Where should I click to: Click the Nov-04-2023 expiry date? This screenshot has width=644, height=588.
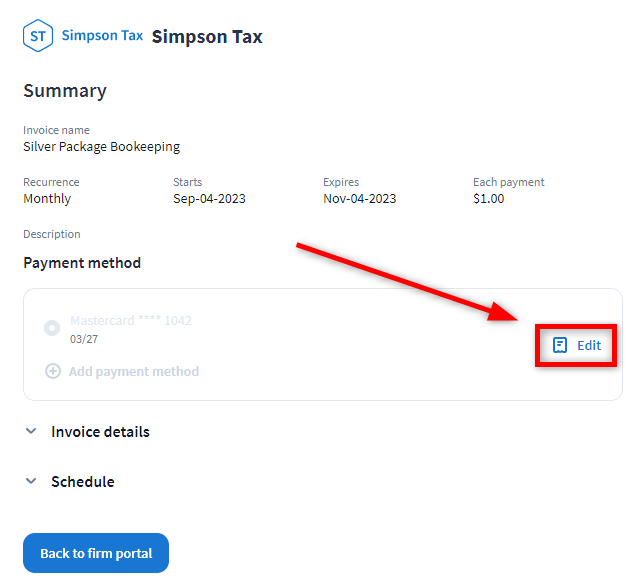pos(359,198)
